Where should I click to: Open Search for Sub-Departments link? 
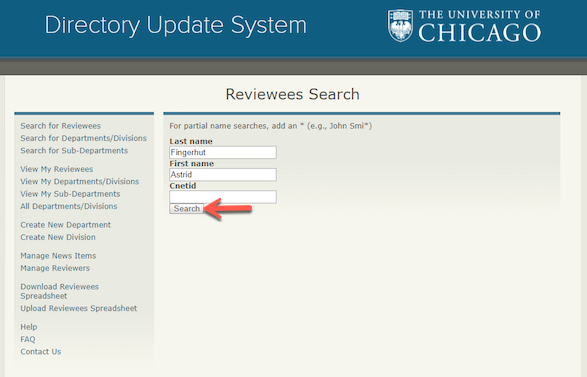74,151
